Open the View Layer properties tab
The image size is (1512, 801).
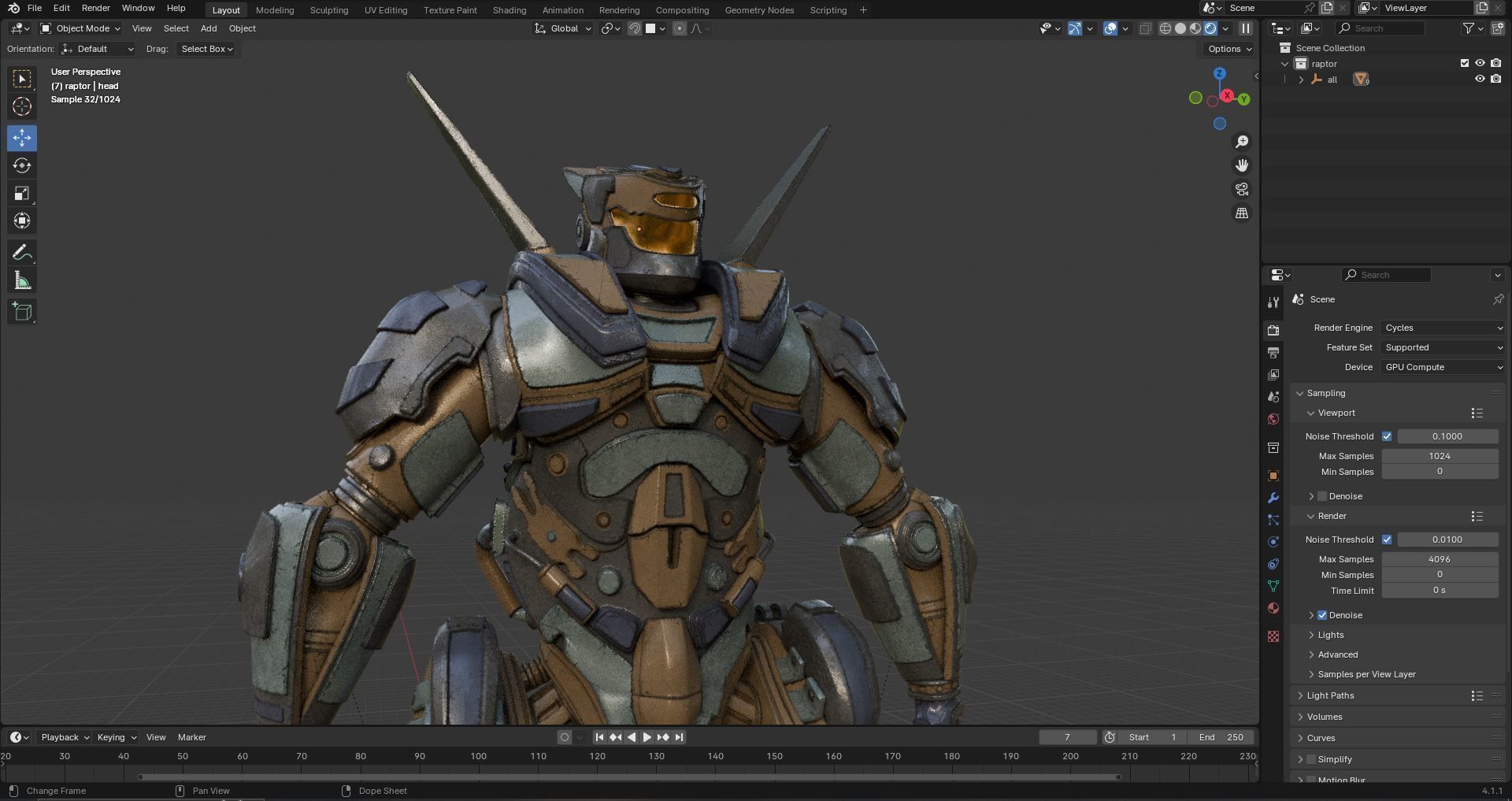pyautogui.click(x=1273, y=375)
